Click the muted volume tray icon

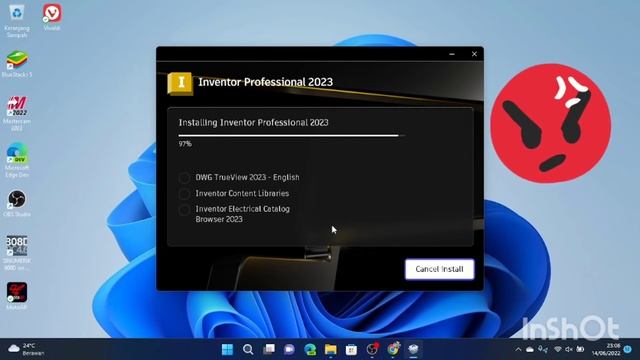point(569,350)
